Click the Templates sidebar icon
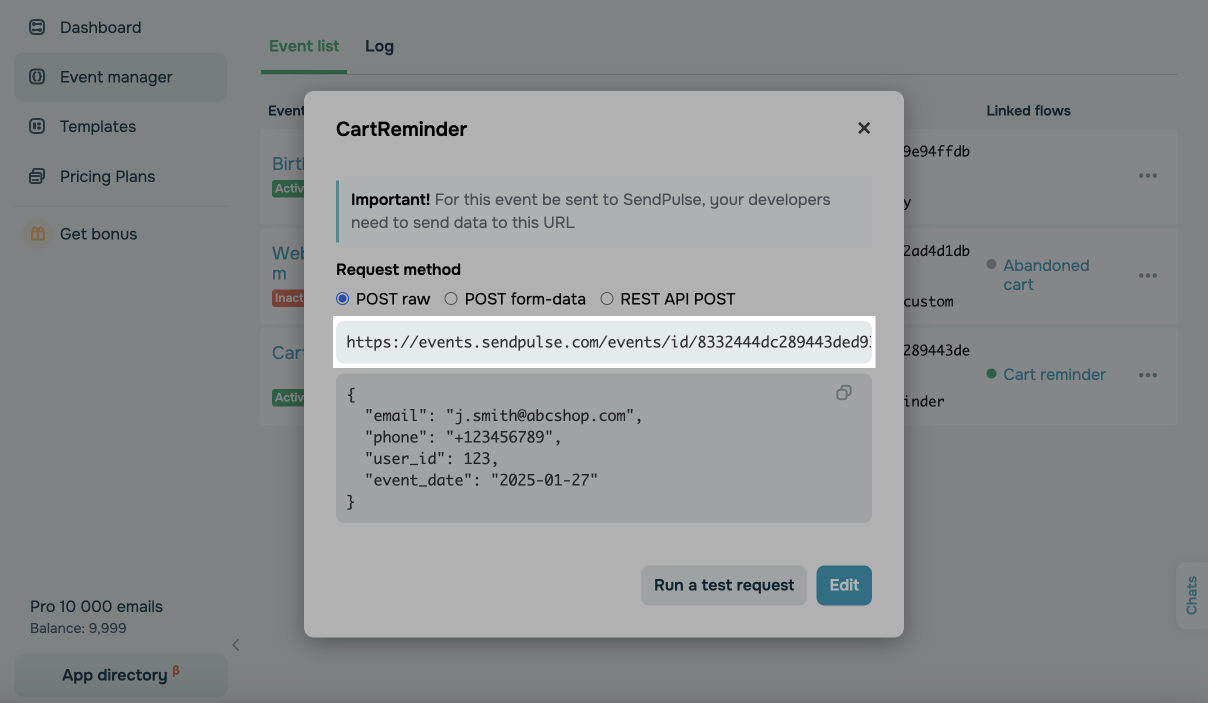The width and height of the screenshot is (1208, 703). 37,126
